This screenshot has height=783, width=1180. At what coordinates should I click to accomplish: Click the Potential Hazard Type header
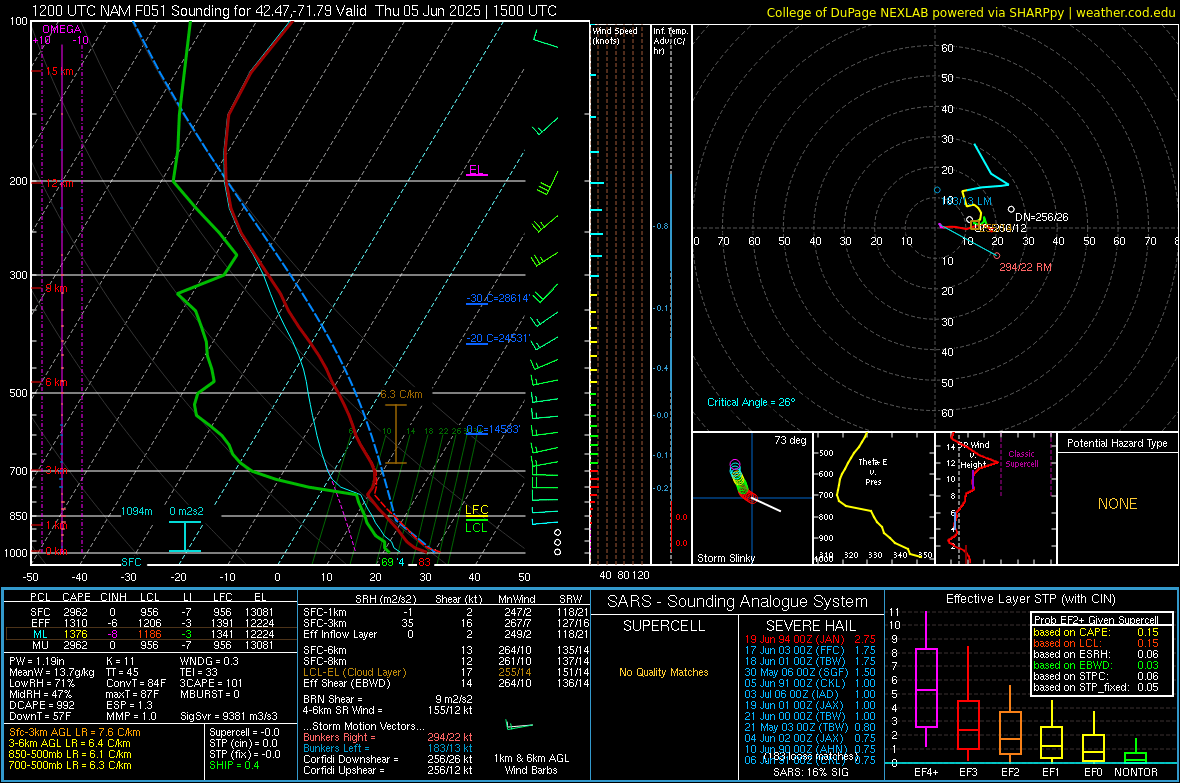click(1118, 443)
